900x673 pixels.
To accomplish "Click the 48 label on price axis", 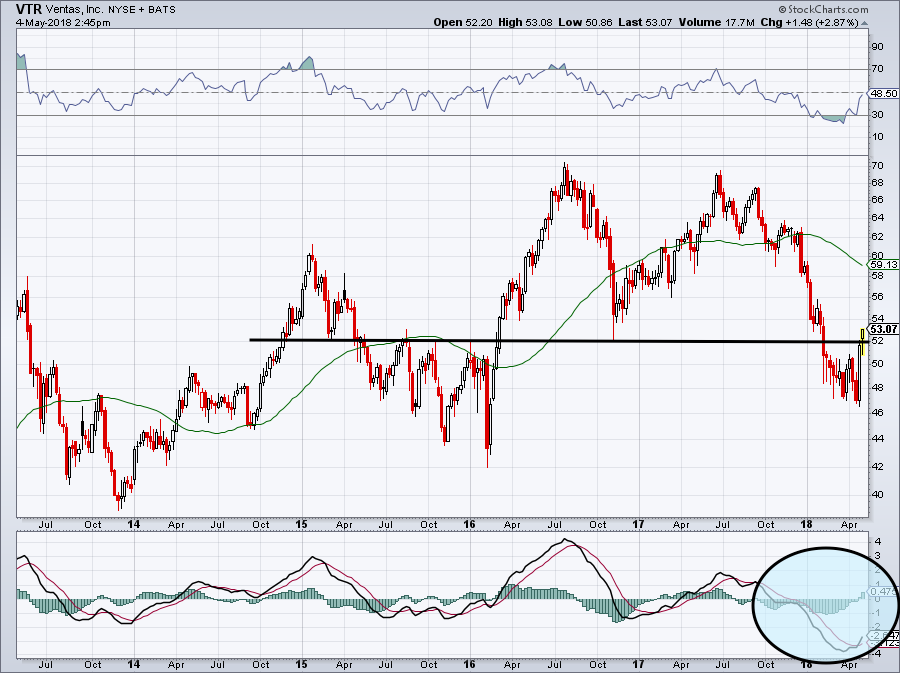I will (x=877, y=387).
